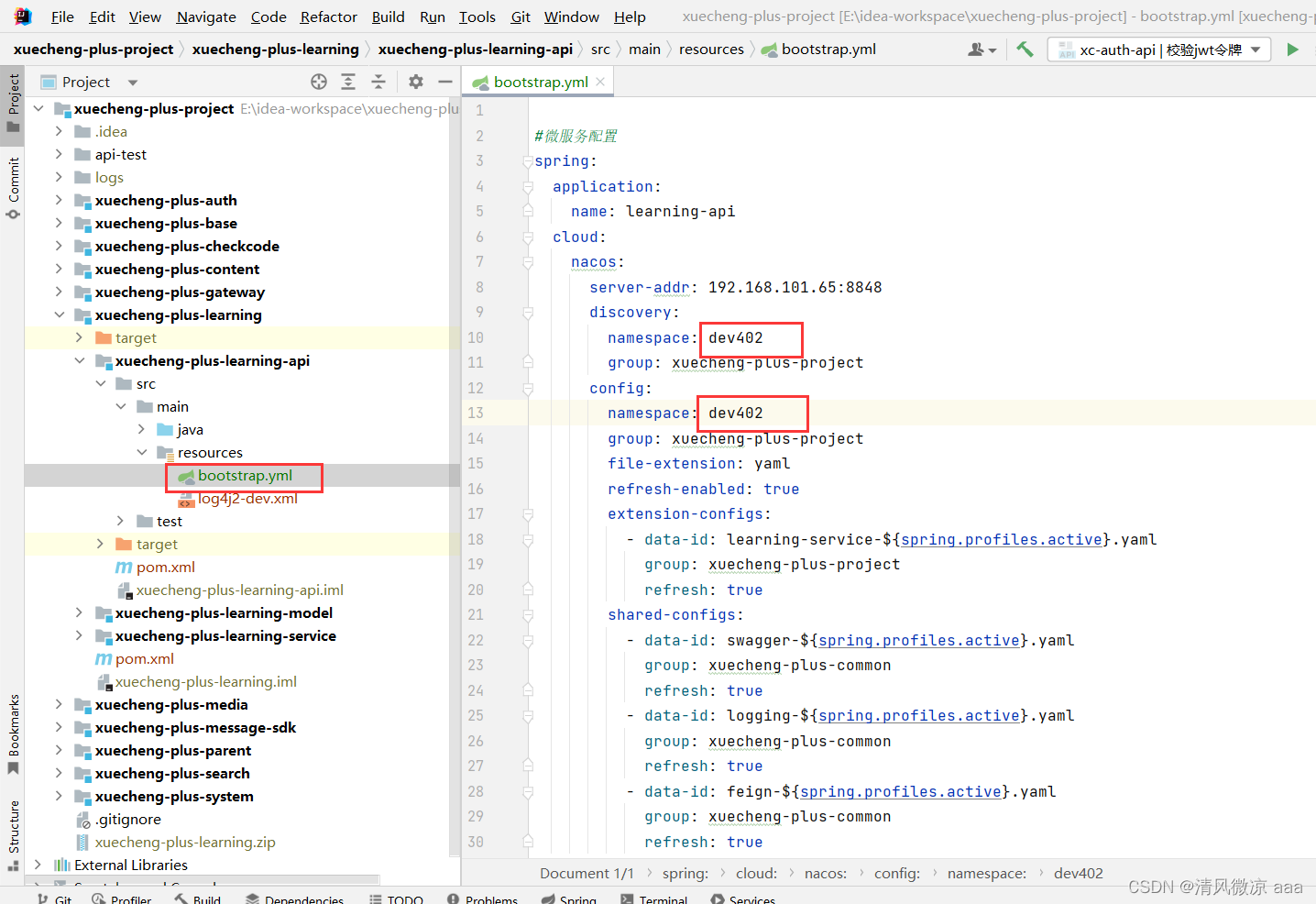
Task: Click the Build project hammer icon
Action: tap(1025, 50)
